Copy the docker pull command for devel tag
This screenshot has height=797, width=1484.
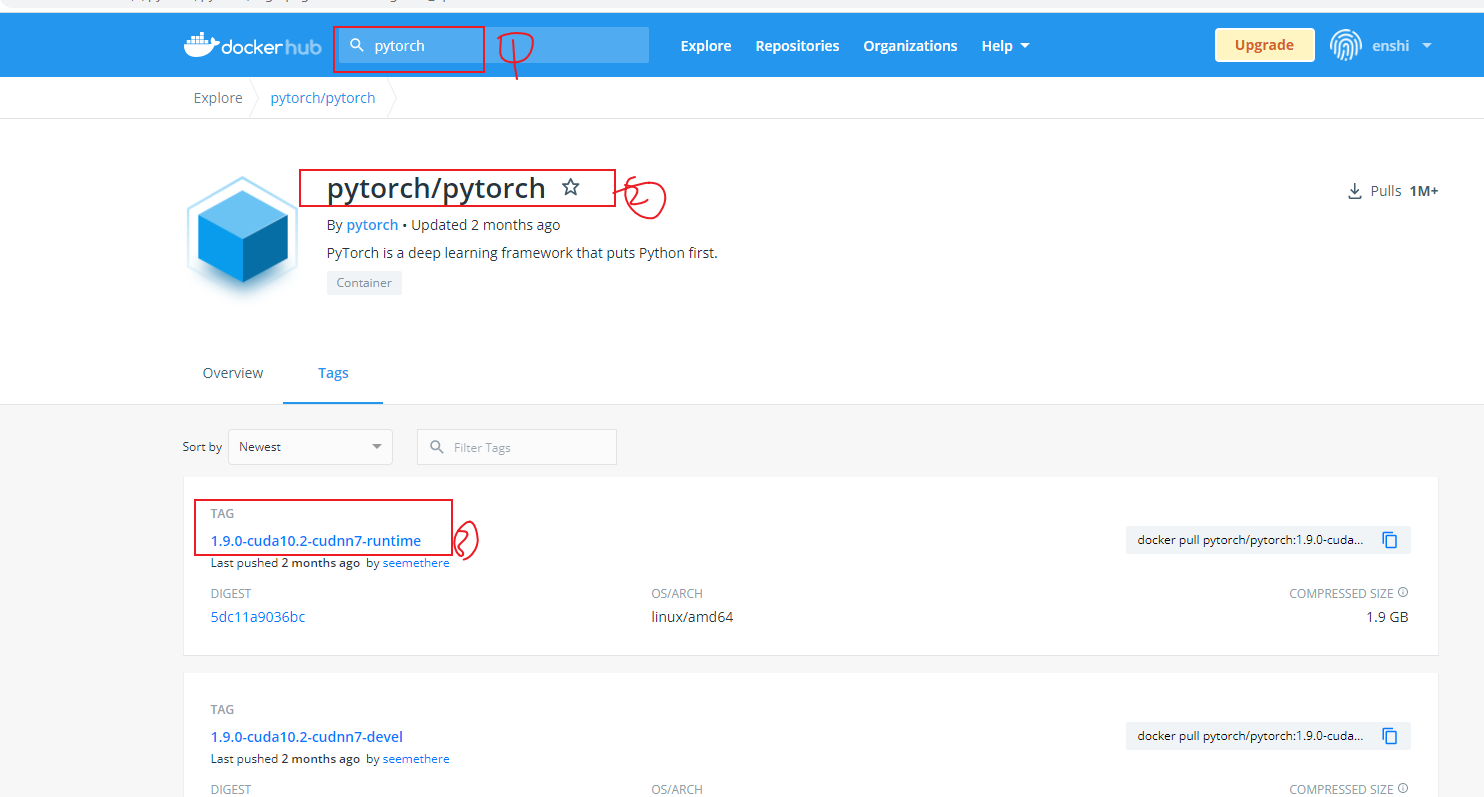[1390, 735]
